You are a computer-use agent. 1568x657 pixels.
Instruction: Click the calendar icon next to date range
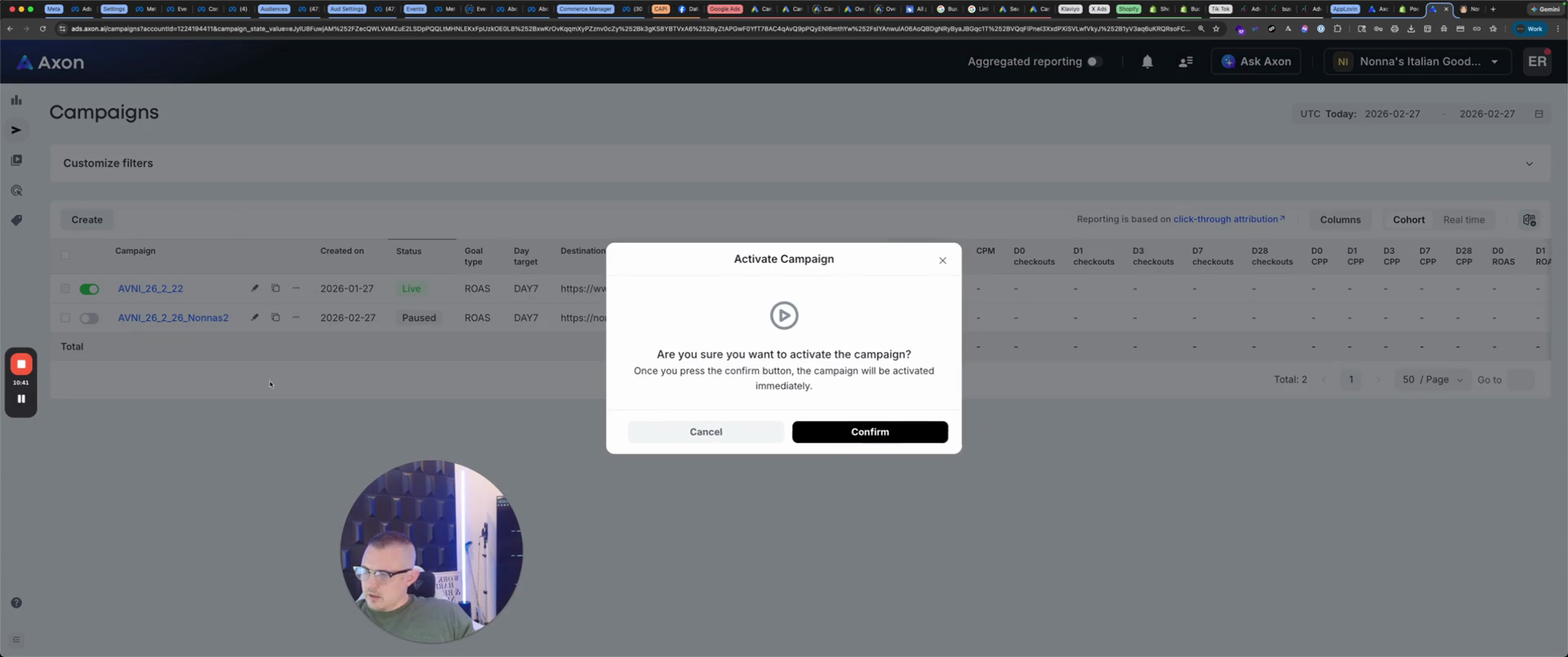[1539, 114]
